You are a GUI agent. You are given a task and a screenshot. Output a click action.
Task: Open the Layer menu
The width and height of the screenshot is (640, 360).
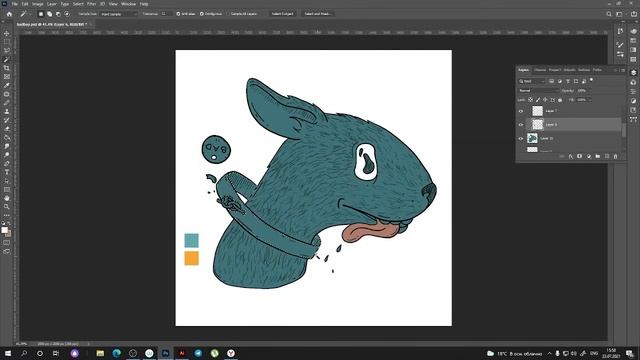pos(52,4)
